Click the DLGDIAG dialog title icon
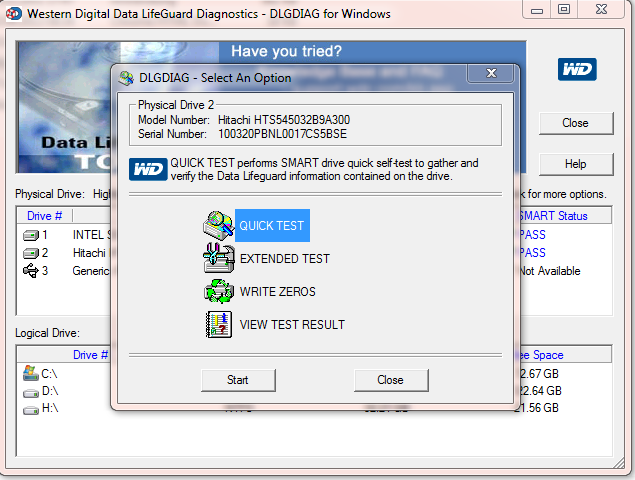This screenshot has height=480, width=635. [x=126, y=78]
